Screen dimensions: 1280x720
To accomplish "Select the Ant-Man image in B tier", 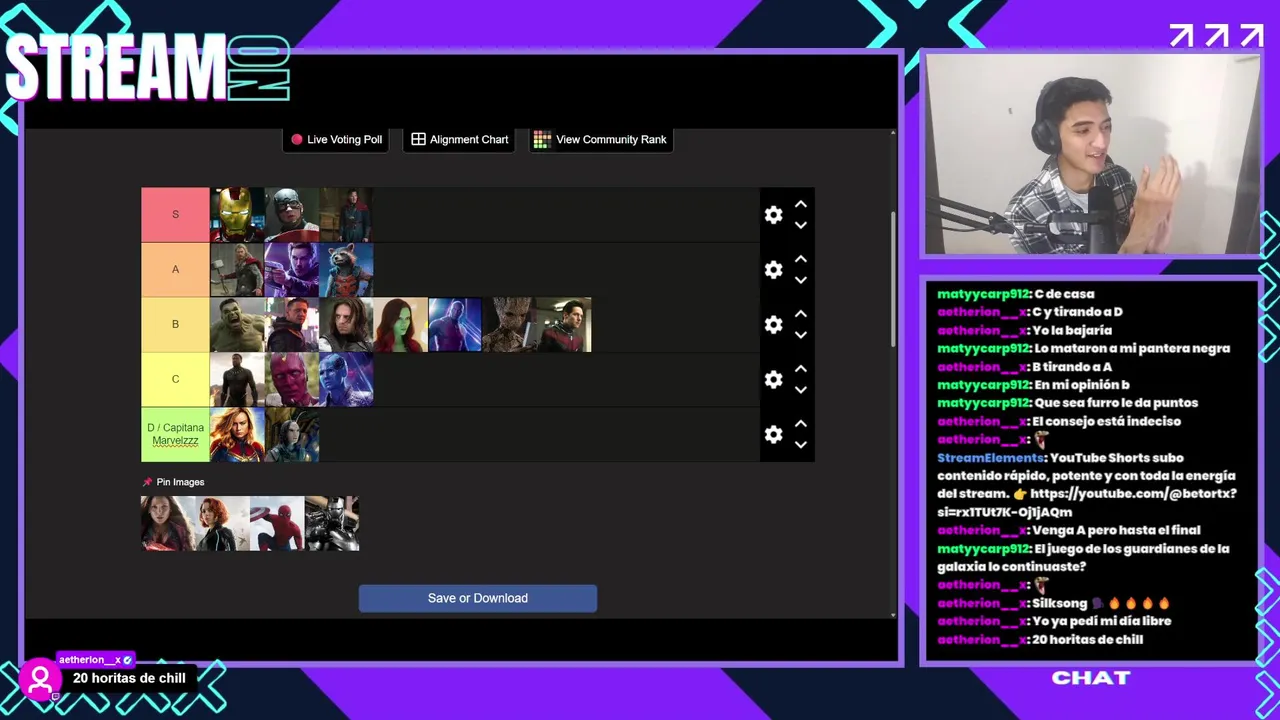I will click(x=564, y=325).
